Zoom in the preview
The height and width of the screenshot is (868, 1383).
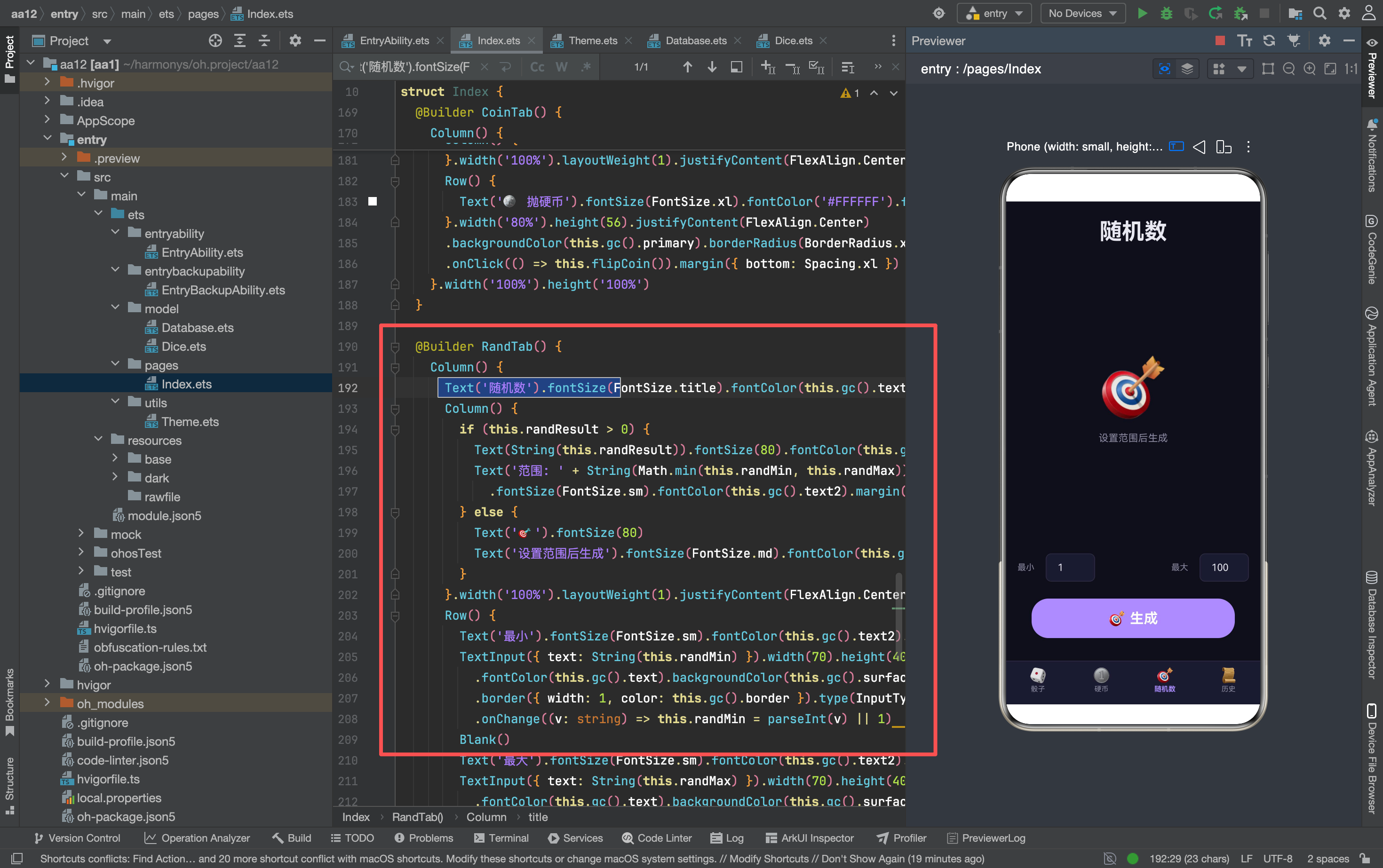pyautogui.click(x=1310, y=69)
